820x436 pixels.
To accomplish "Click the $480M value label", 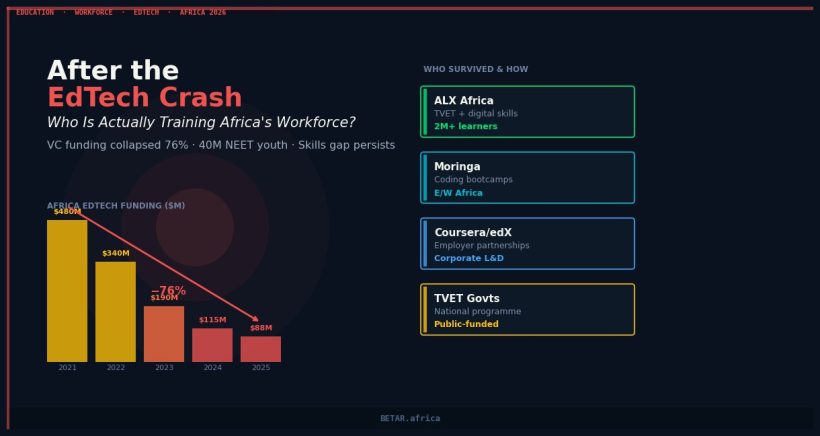I will [67, 212].
